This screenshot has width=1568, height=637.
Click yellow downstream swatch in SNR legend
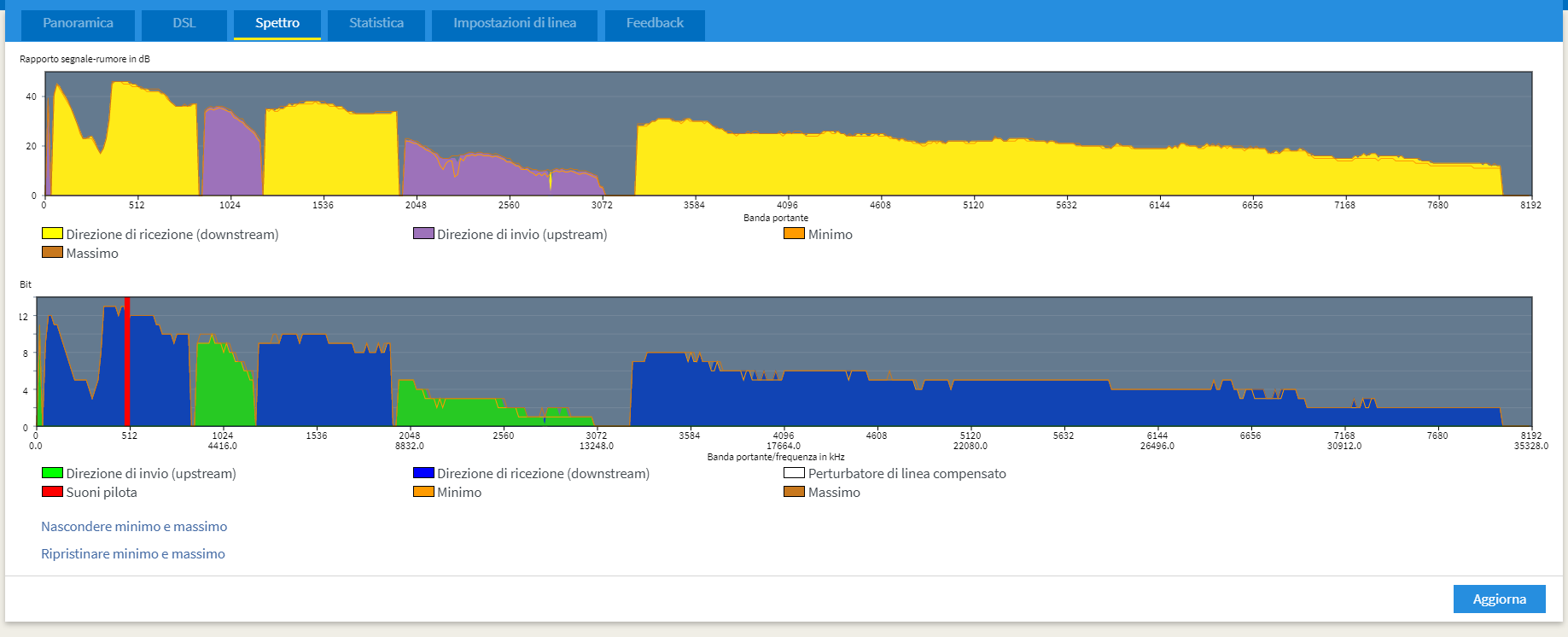(x=52, y=233)
